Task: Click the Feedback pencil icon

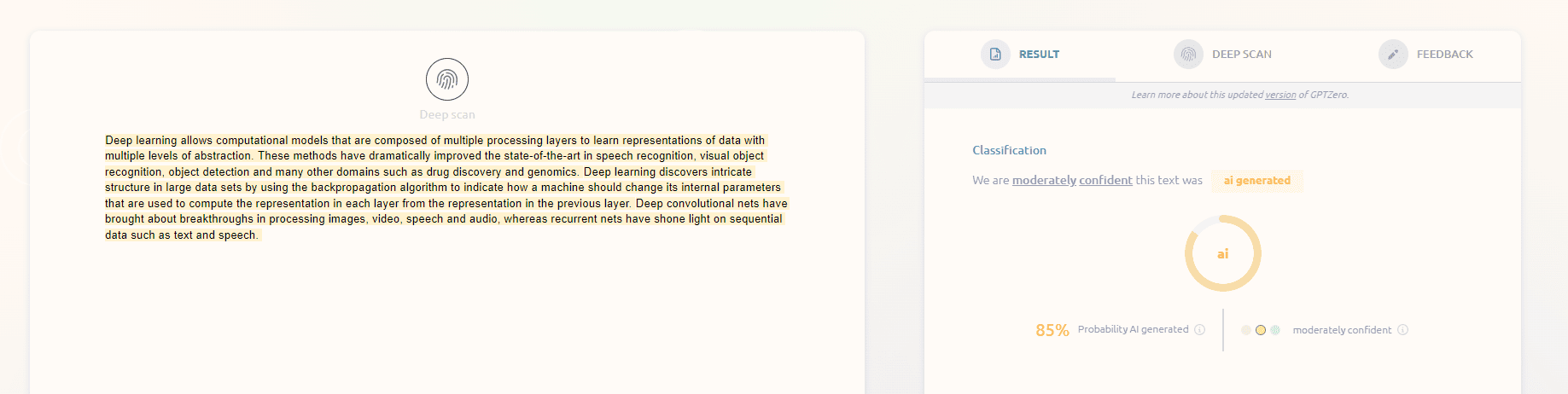Action: pyautogui.click(x=1393, y=55)
